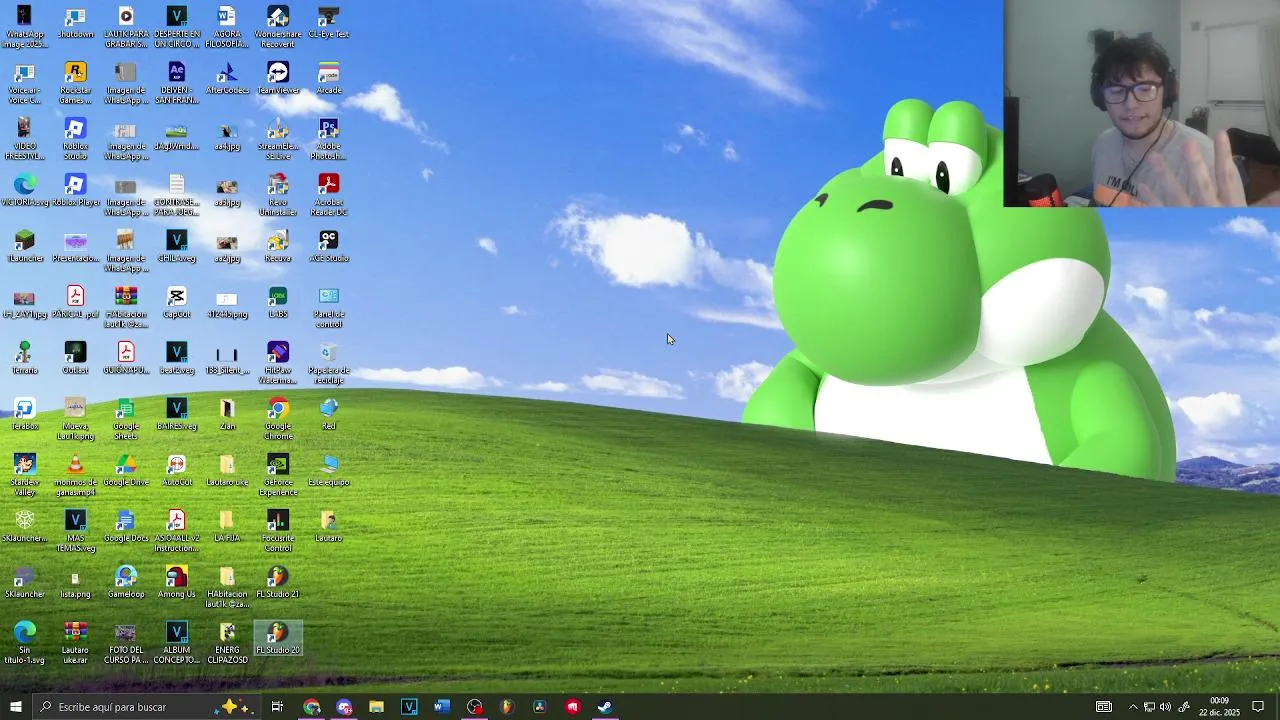Open File Explorer from the taskbar
The height and width of the screenshot is (720, 1280).
click(x=376, y=707)
